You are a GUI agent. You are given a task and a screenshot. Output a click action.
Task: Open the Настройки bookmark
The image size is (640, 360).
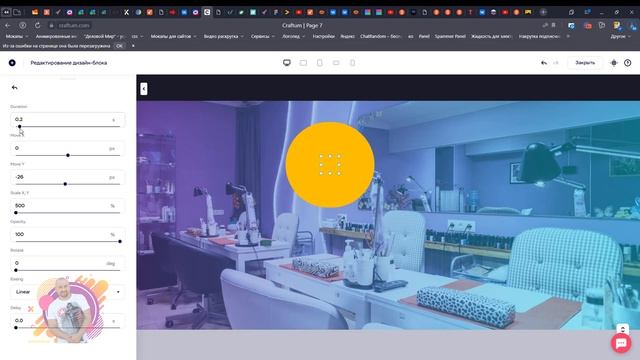[x=323, y=36]
